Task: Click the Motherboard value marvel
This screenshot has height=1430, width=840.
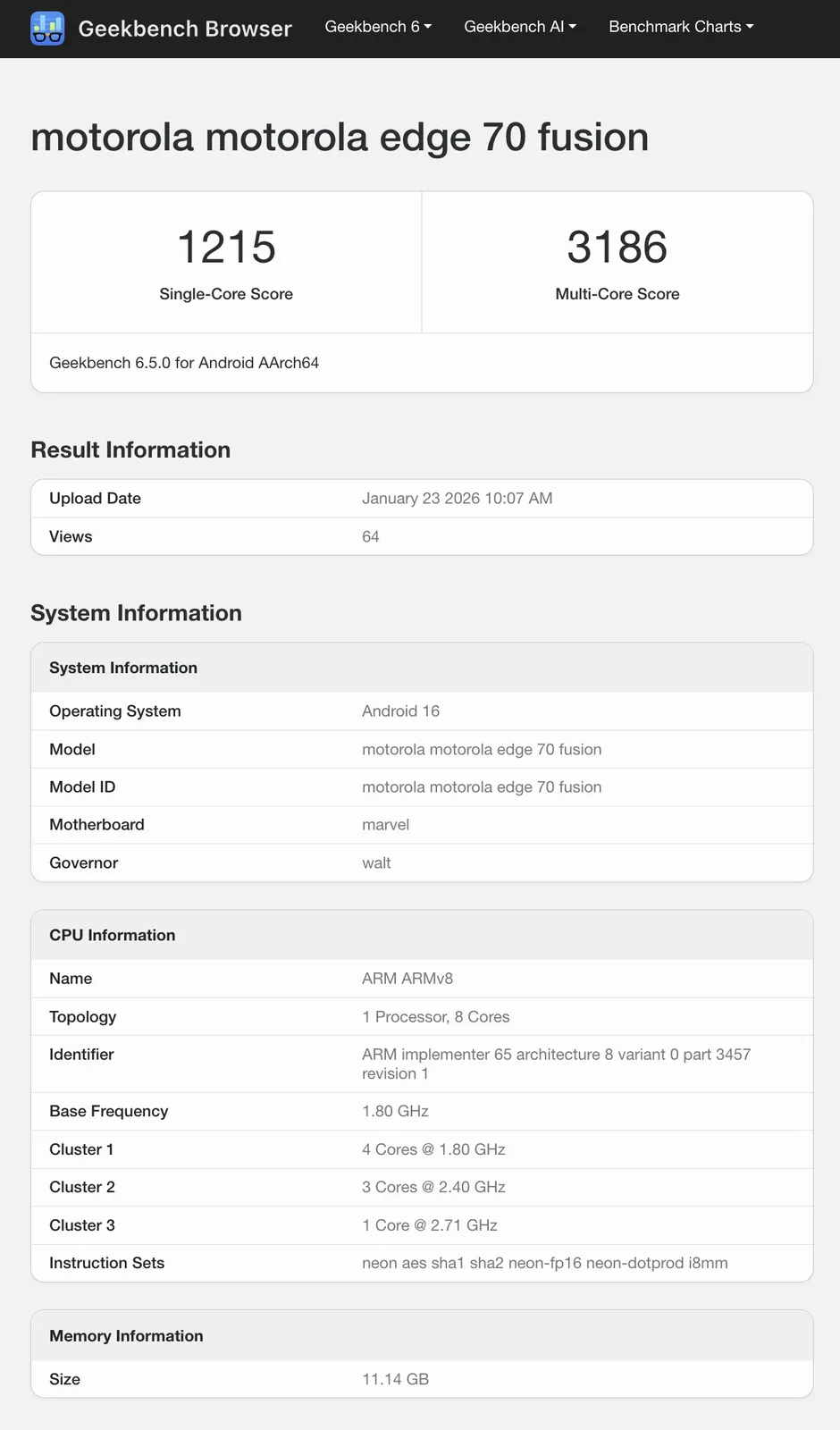Action: [x=385, y=825]
